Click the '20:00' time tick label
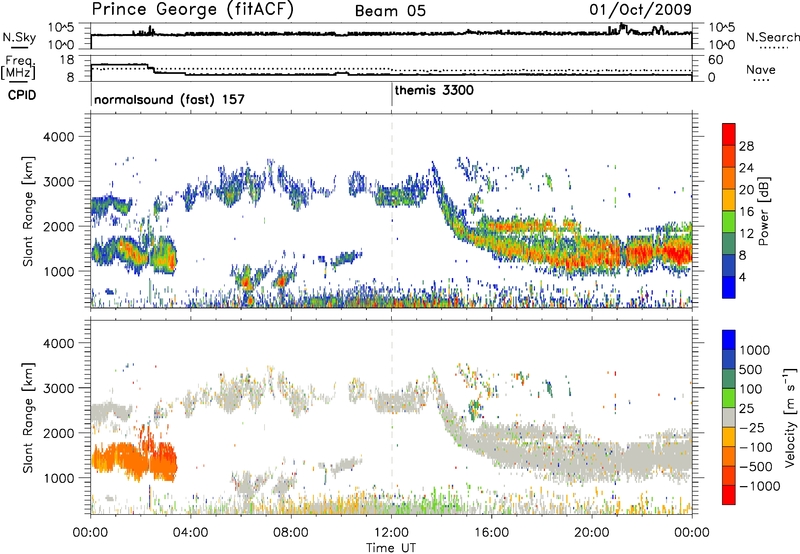The image size is (800, 554). tap(592, 533)
